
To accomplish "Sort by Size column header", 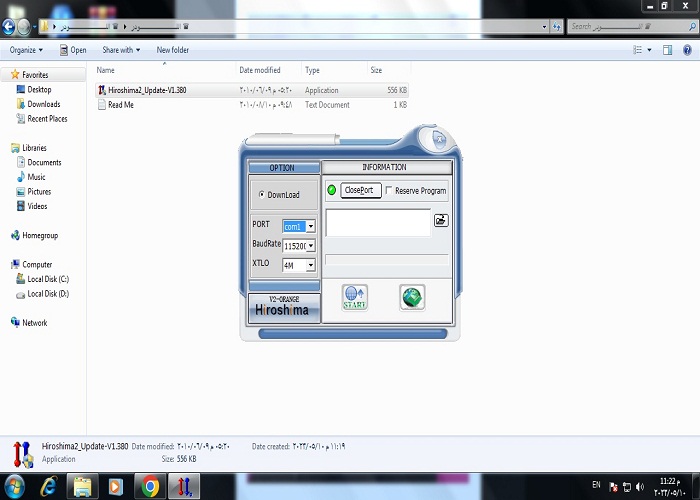I will pyautogui.click(x=388, y=70).
